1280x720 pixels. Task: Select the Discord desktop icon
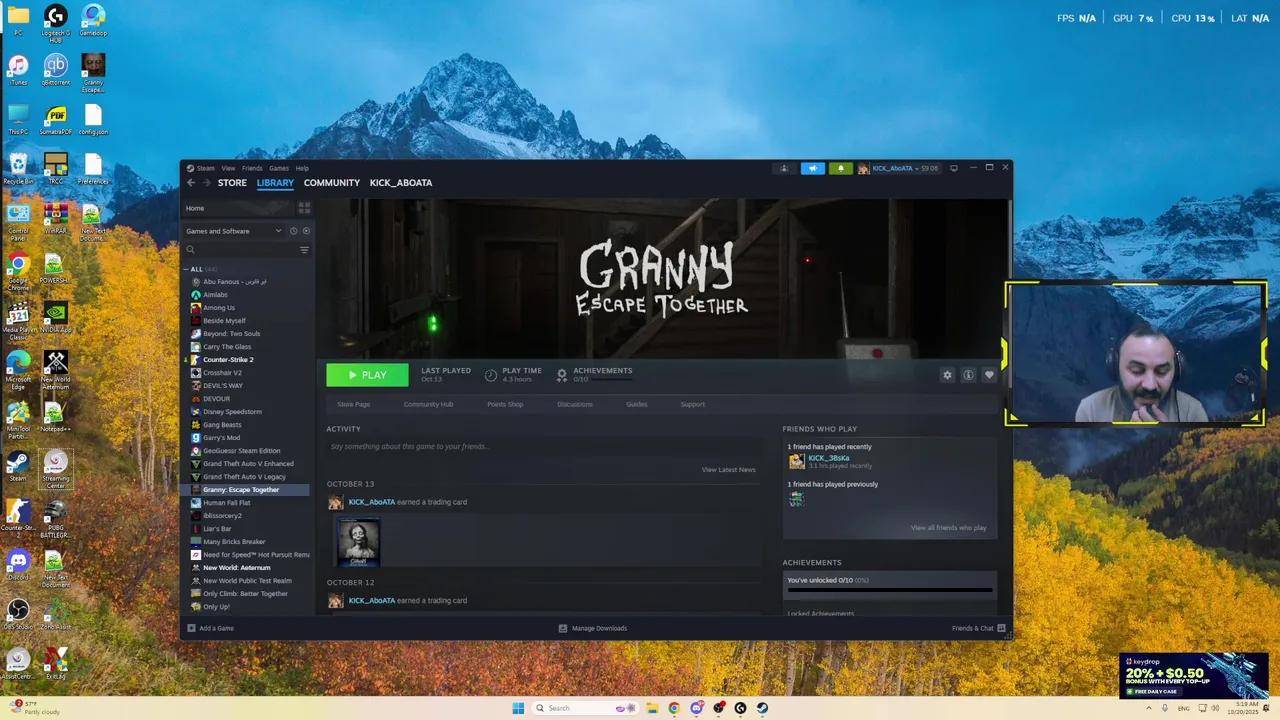(x=18, y=565)
